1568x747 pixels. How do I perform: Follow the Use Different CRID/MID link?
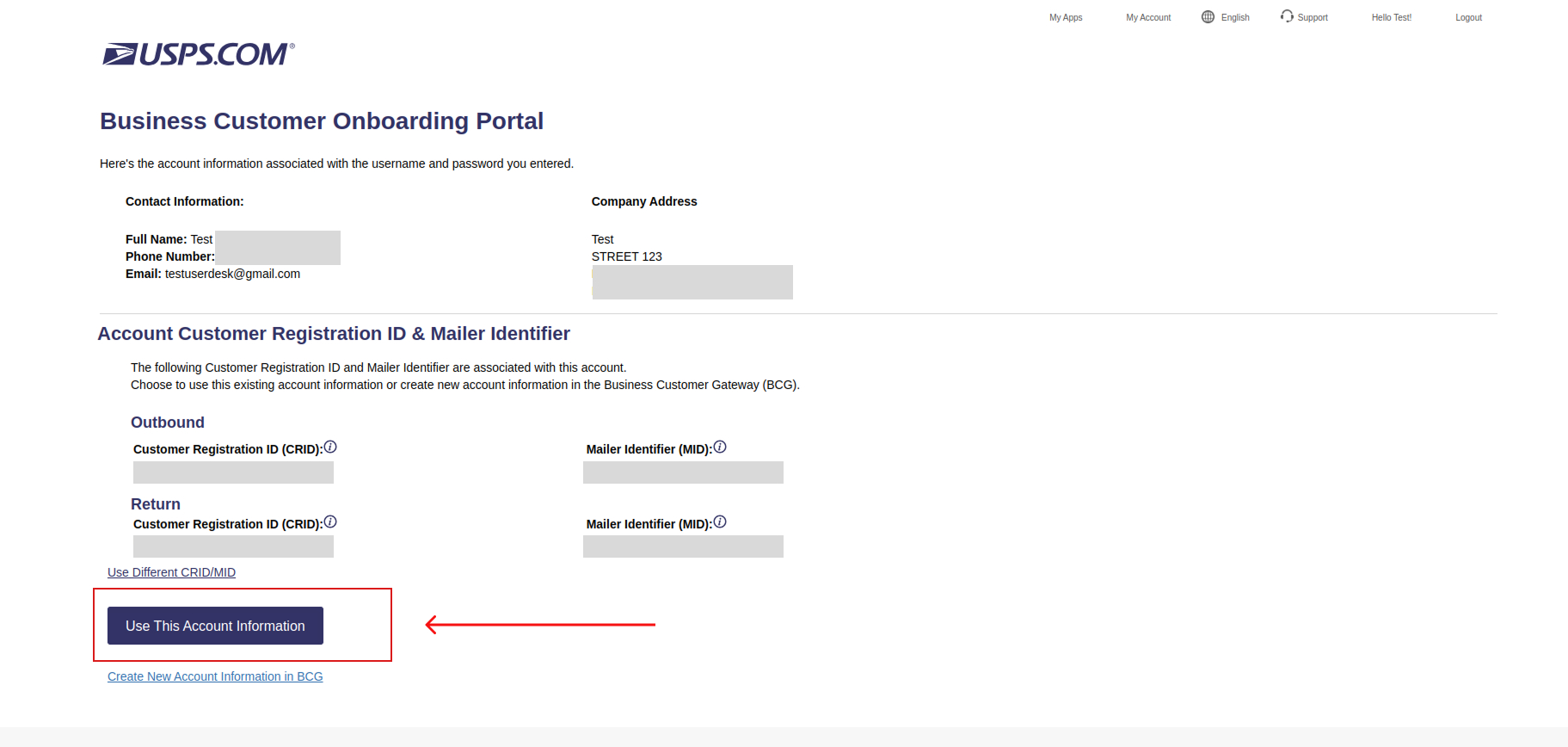coord(171,572)
